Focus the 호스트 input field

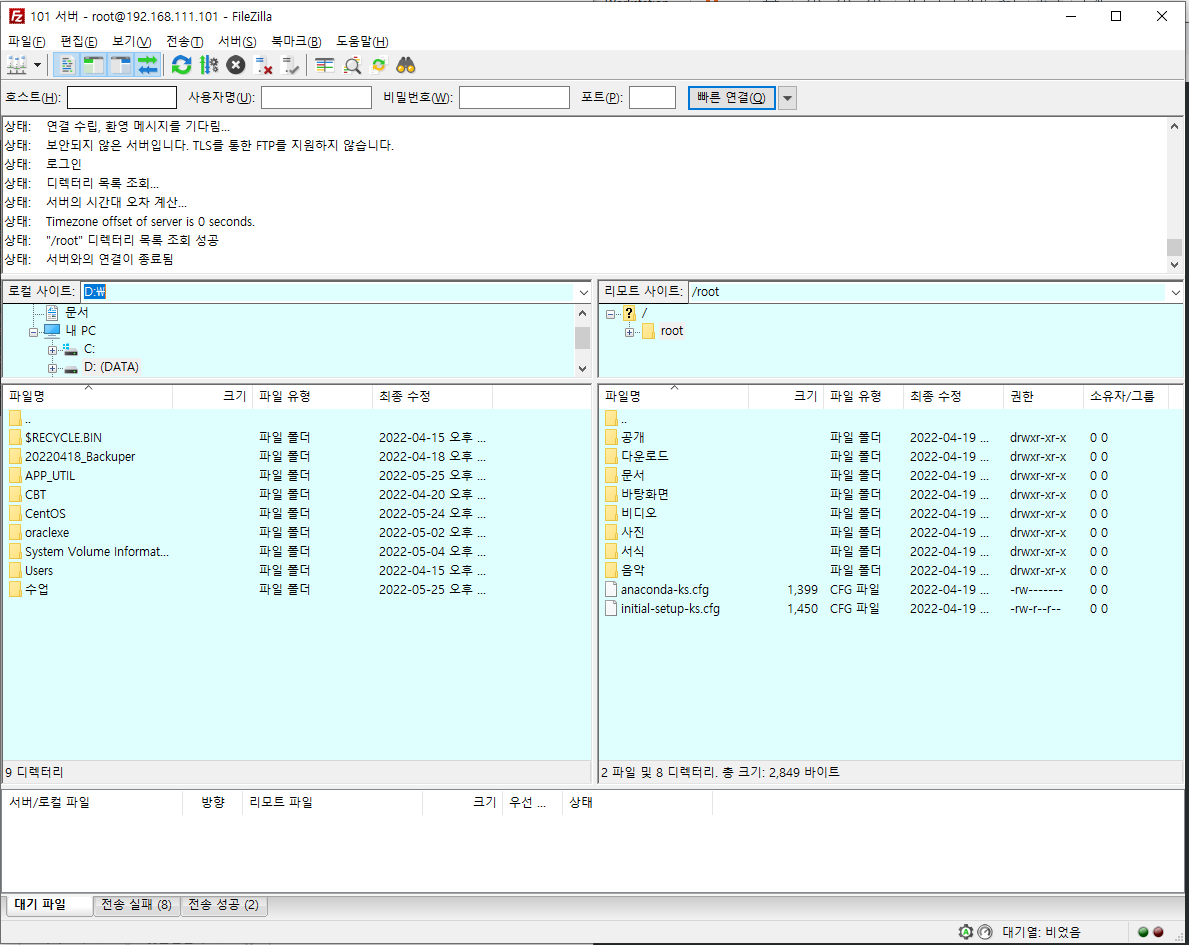click(122, 98)
